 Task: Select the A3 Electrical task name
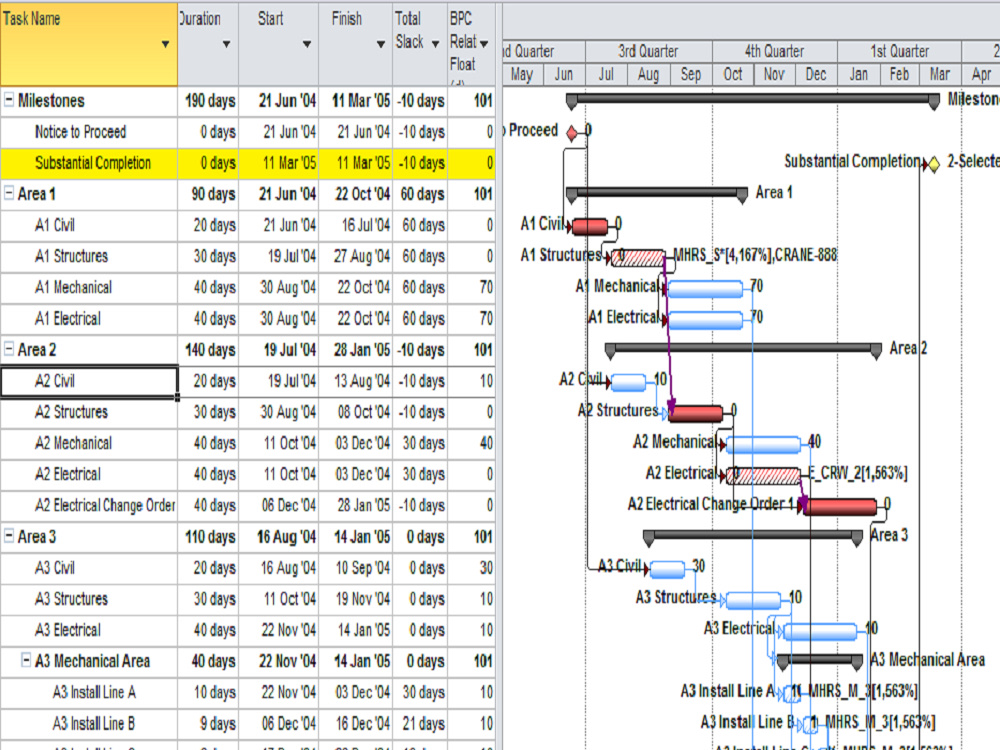point(68,631)
